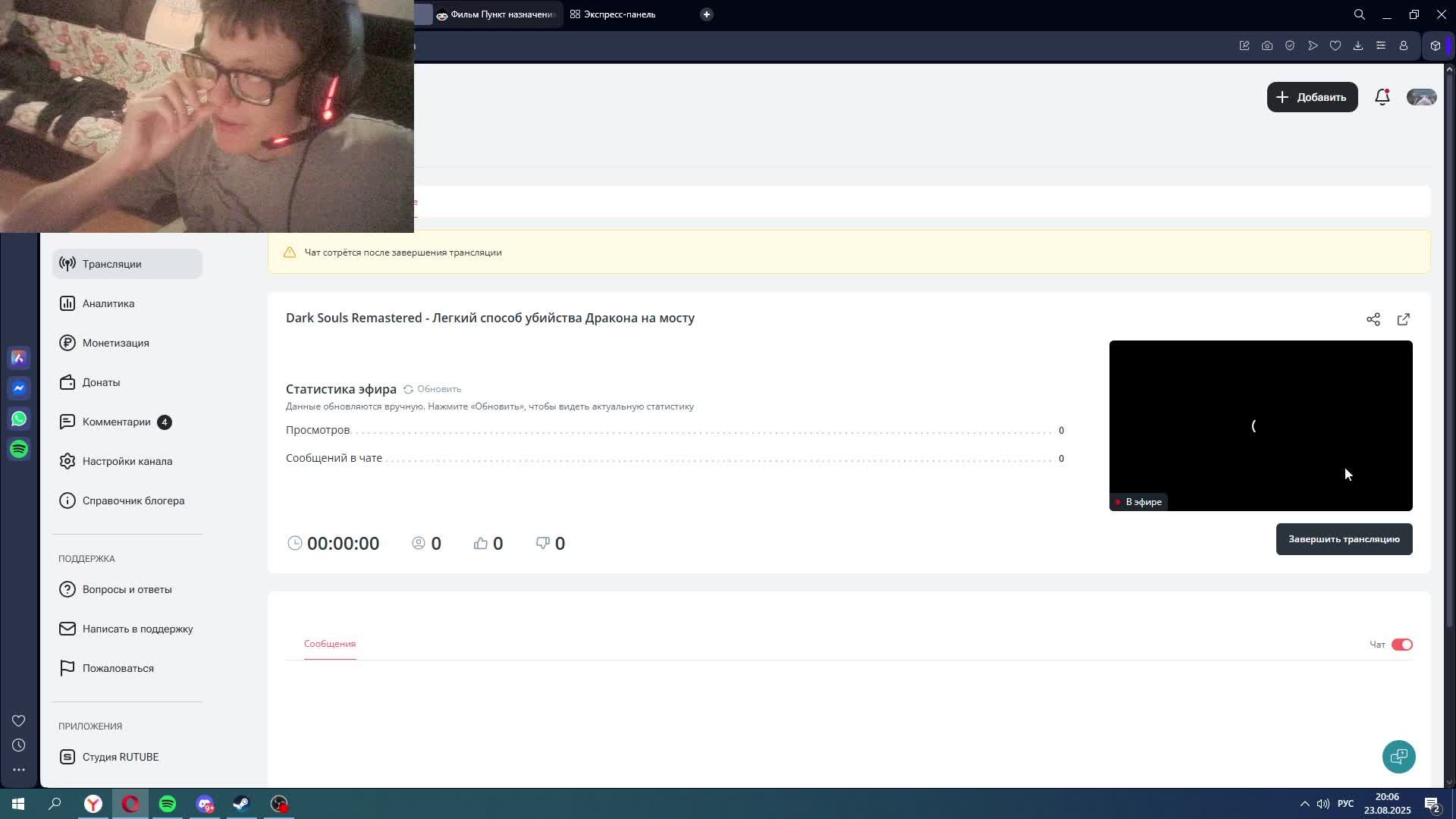Viewport: 1456px width, 819px height.
Task: Open Spotify in the browser sidebar
Action: point(19,449)
